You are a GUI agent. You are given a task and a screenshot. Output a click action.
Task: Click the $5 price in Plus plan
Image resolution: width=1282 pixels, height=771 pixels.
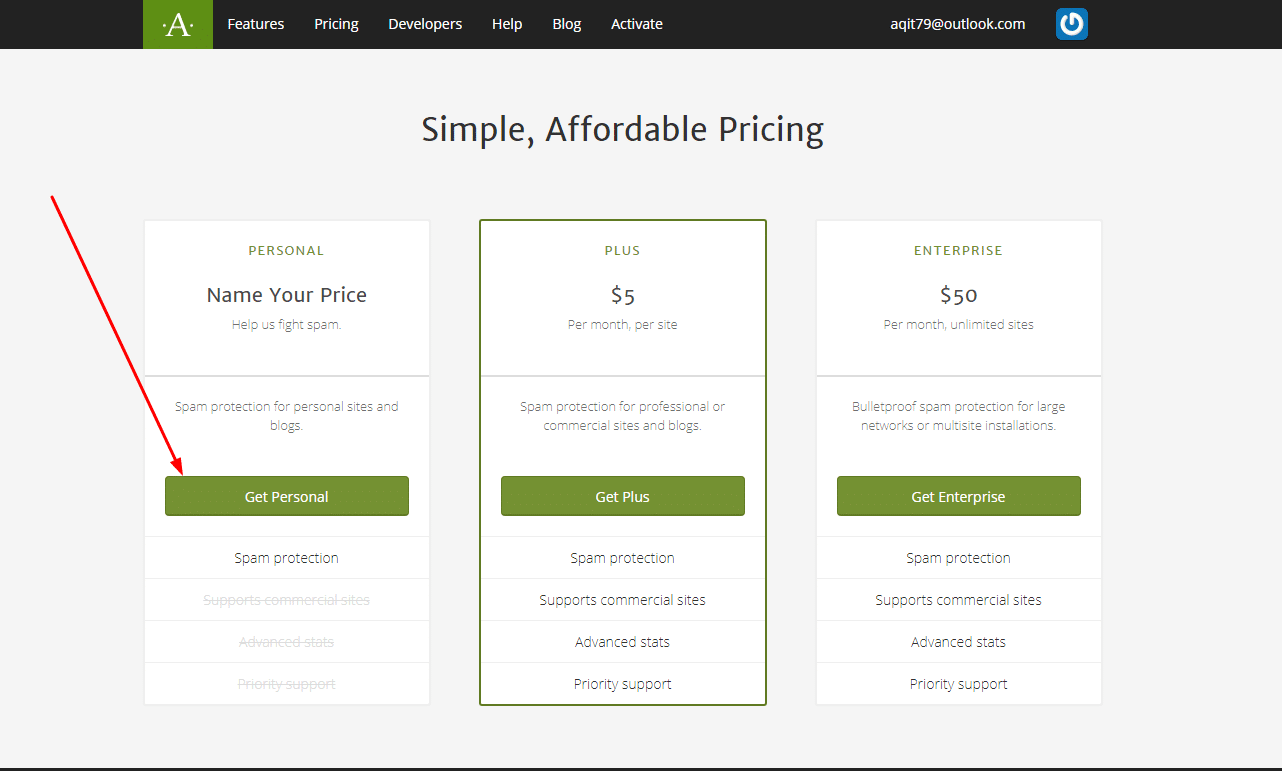[623, 295]
